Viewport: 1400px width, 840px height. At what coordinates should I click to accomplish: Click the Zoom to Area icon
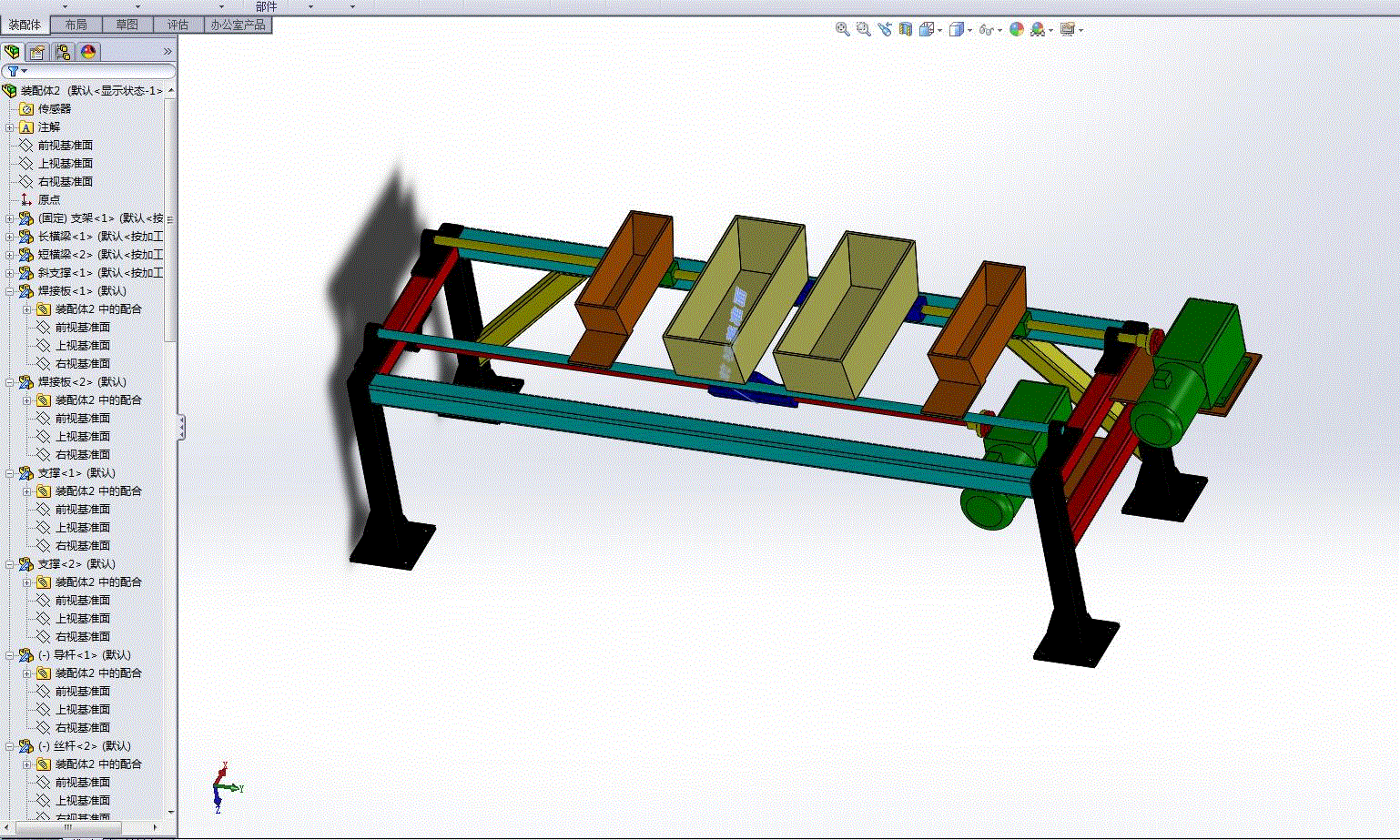point(863,29)
